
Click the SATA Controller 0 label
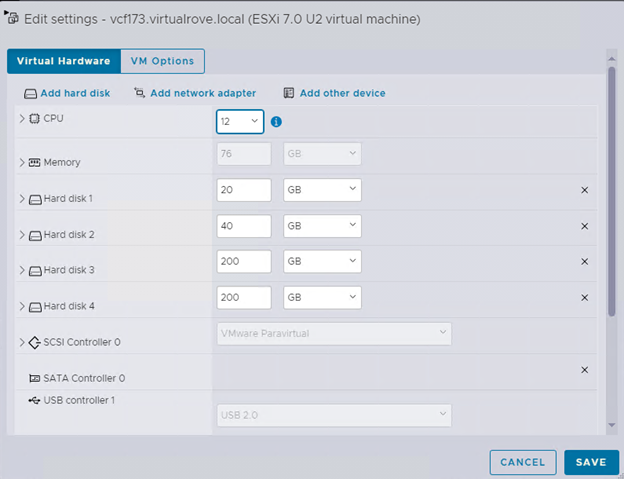[x=84, y=378]
